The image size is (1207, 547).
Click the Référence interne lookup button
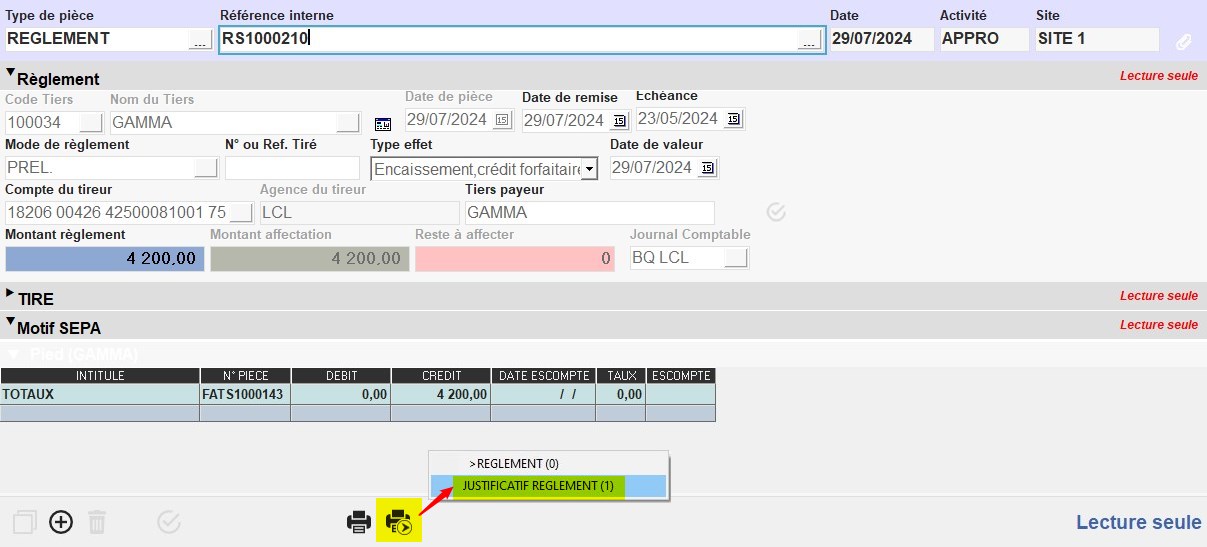[x=808, y=40]
